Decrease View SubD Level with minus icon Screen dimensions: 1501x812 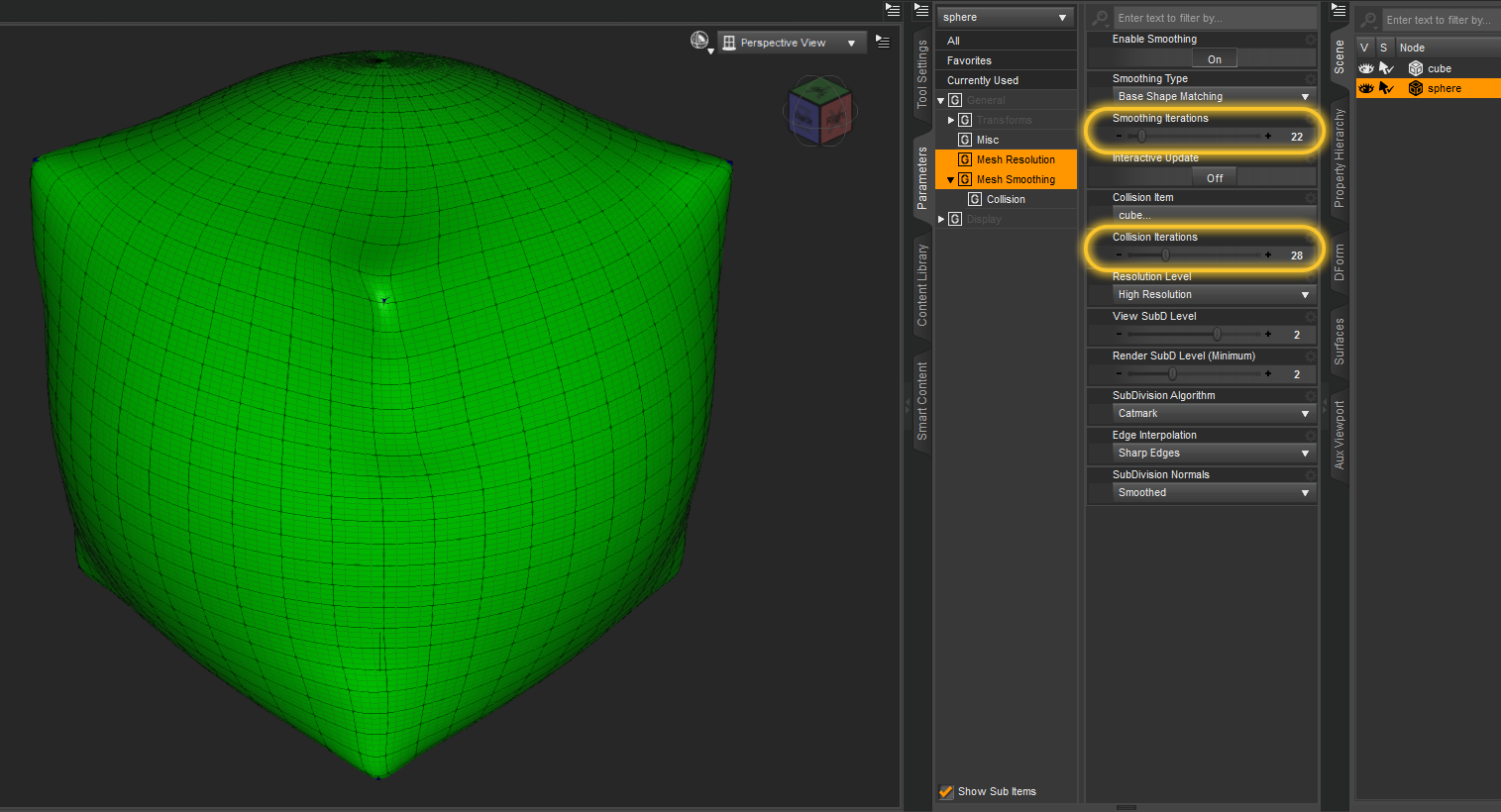click(1119, 335)
